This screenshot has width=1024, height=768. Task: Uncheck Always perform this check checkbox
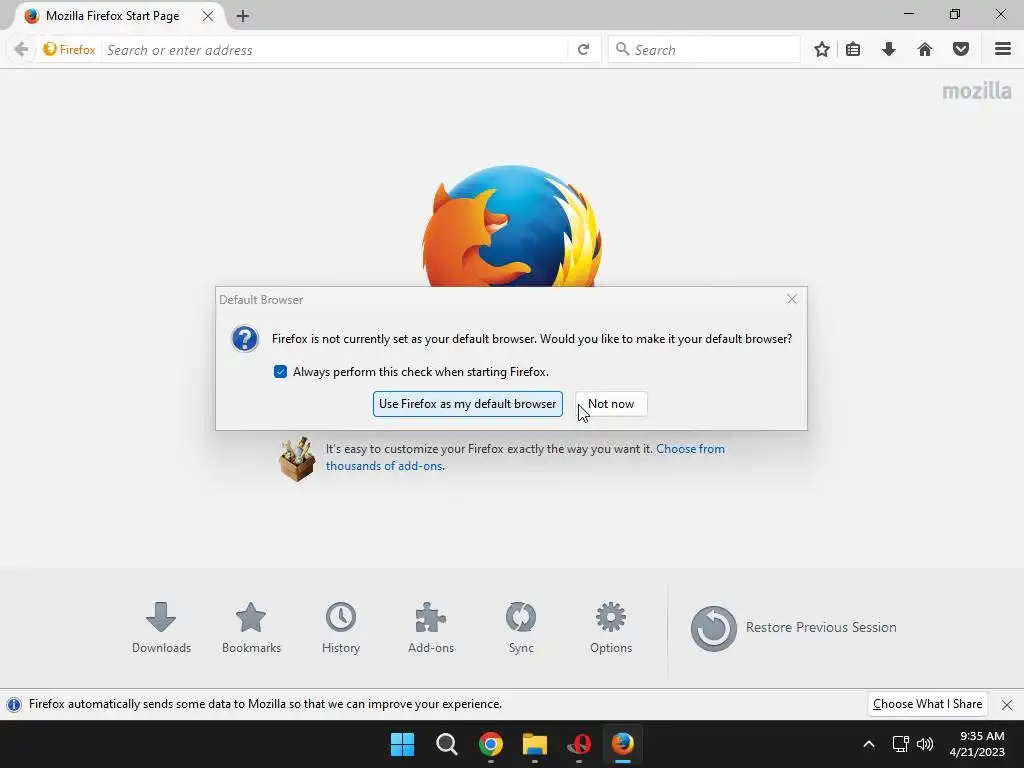[x=280, y=372]
